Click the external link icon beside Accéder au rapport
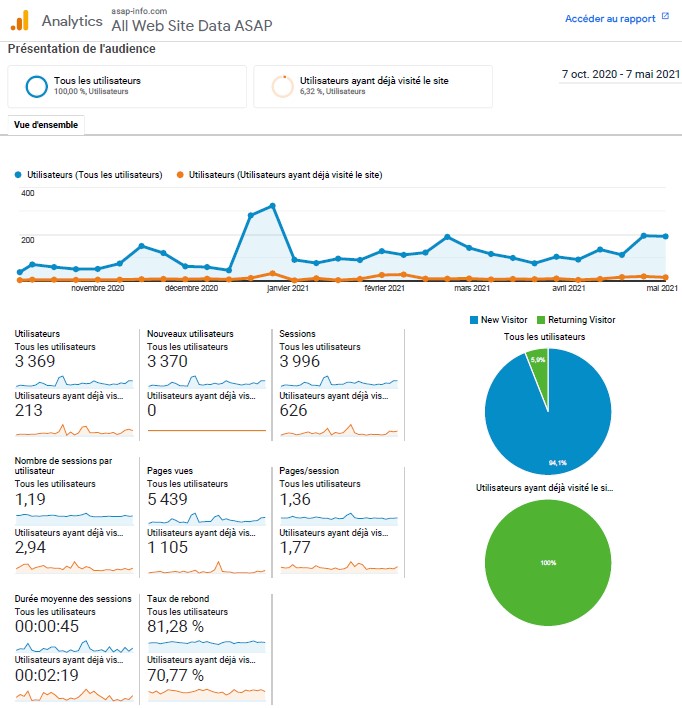The image size is (682, 708). point(665,18)
